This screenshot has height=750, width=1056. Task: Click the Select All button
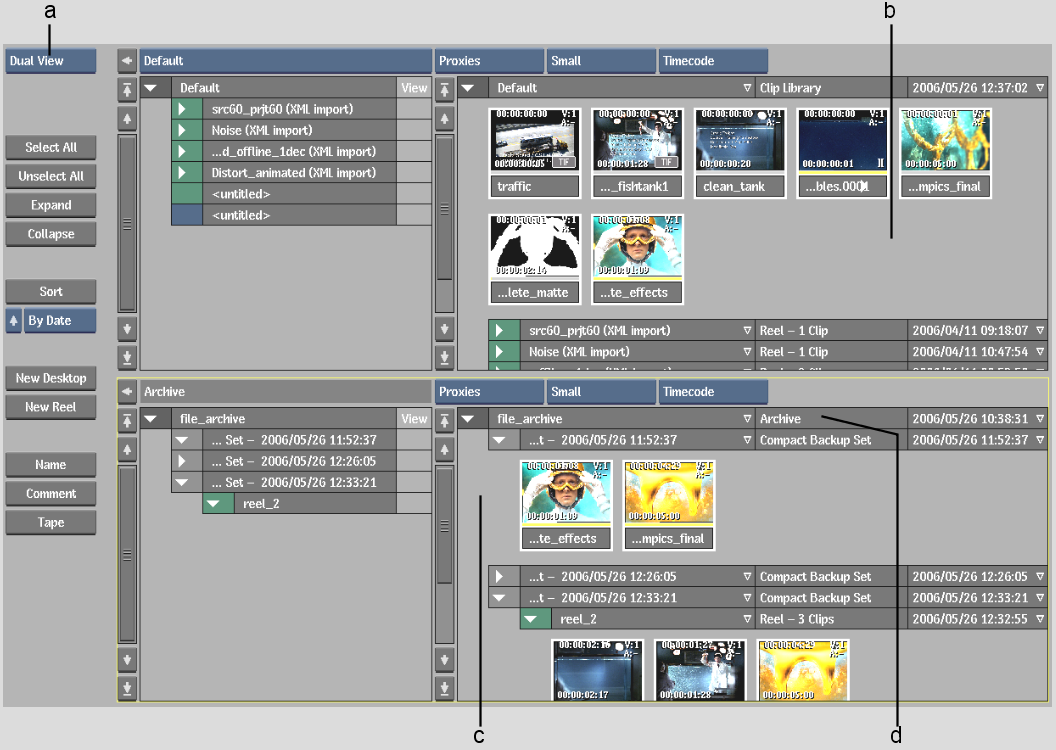point(51,148)
